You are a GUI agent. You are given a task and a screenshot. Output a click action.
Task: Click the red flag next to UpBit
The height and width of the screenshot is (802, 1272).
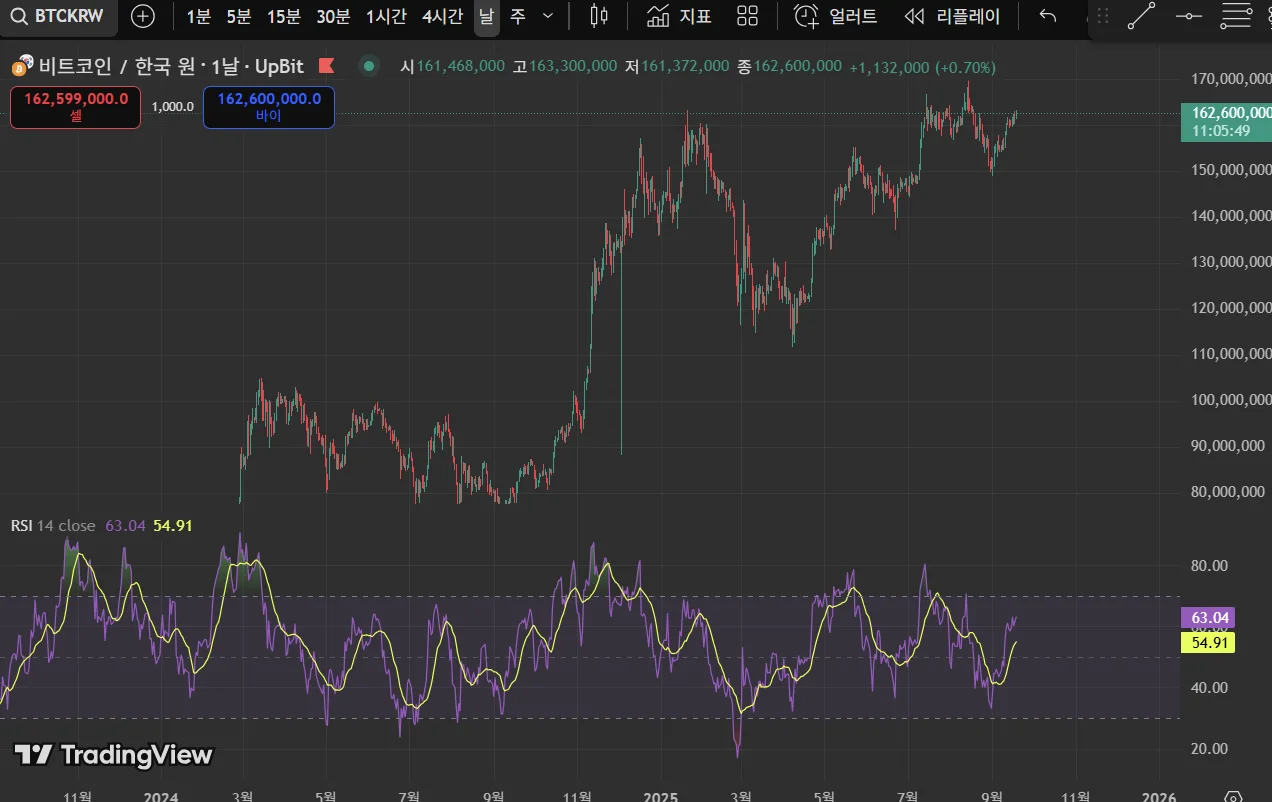pos(326,66)
